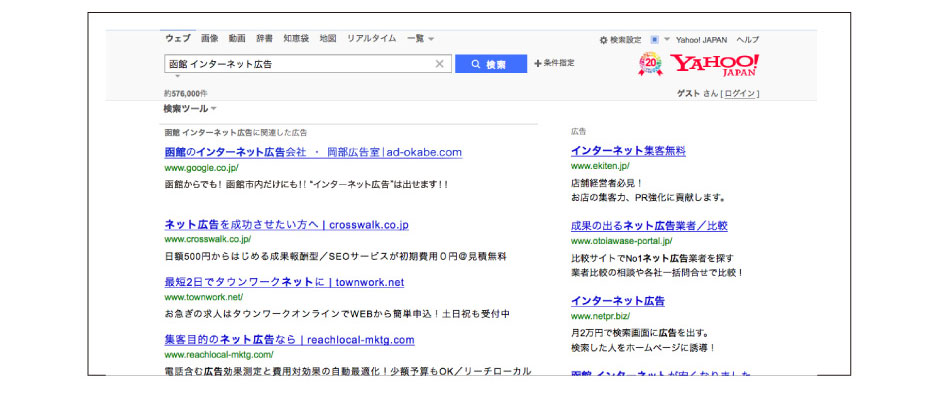Expand the 一覧 dropdown menu
This screenshot has width=950, height=400.
pos(420,38)
